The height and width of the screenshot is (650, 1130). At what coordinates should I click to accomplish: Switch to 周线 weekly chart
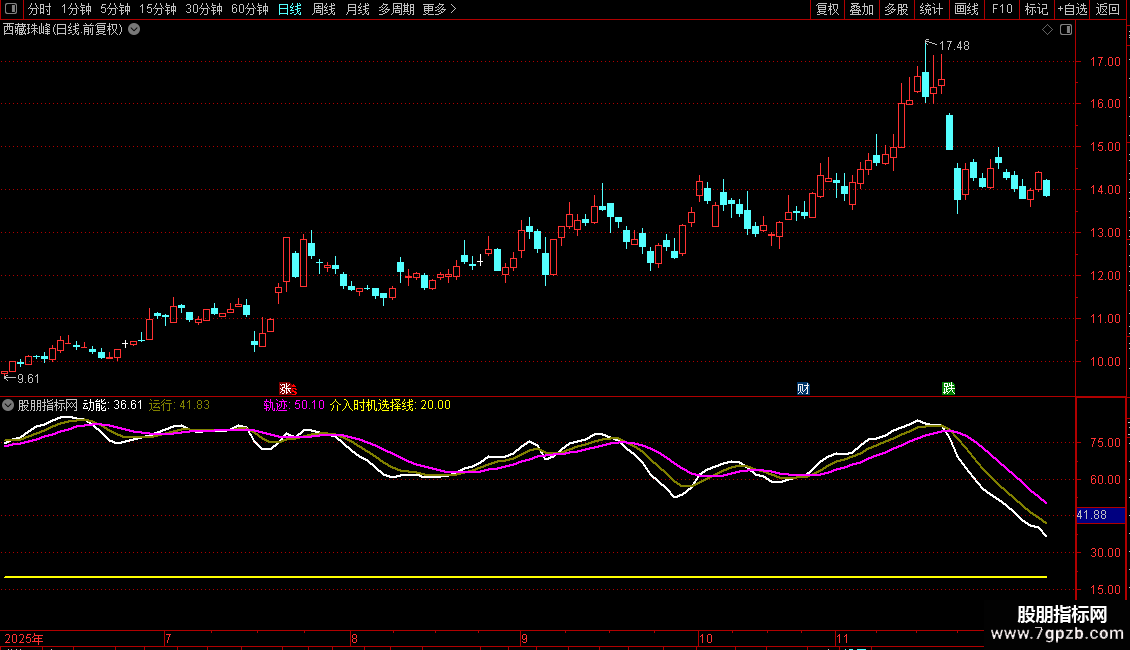click(324, 9)
